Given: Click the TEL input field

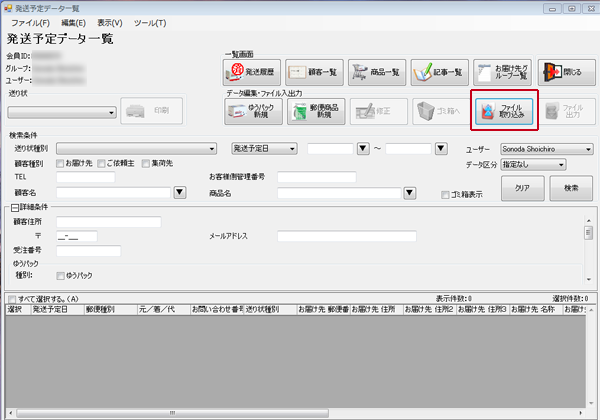Looking at the screenshot, I should (x=85, y=177).
